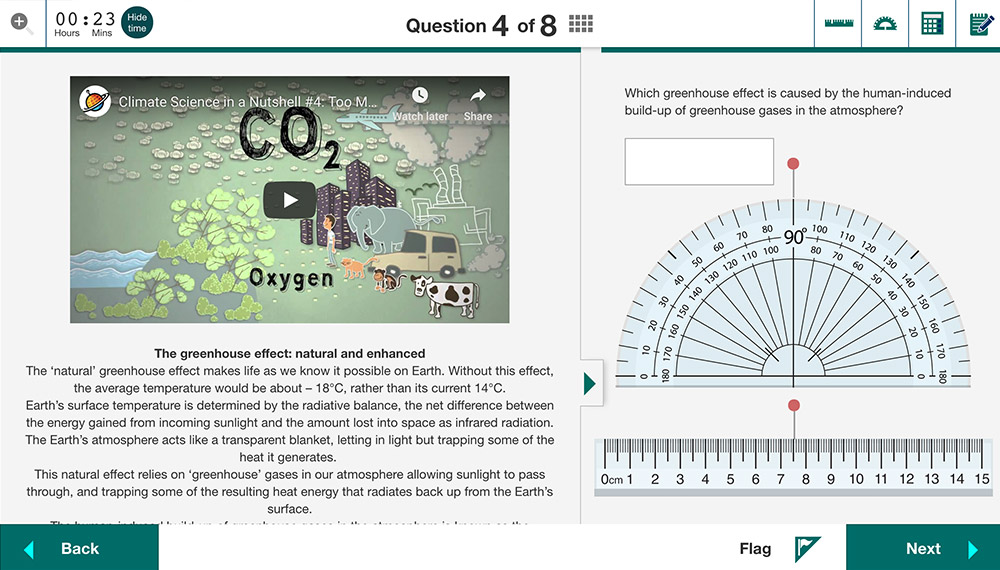Image resolution: width=1000 pixels, height=570 pixels.
Task: Collapse the panel using the green arrow tab
Action: 591,383
